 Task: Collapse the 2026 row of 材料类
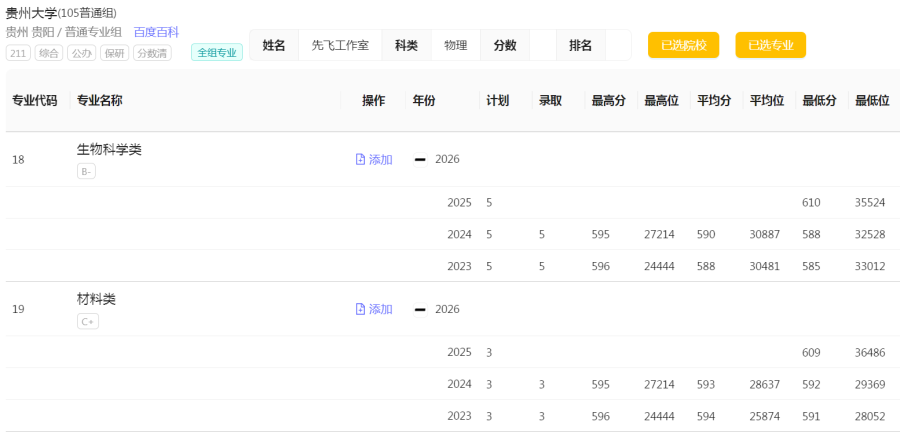tap(420, 310)
